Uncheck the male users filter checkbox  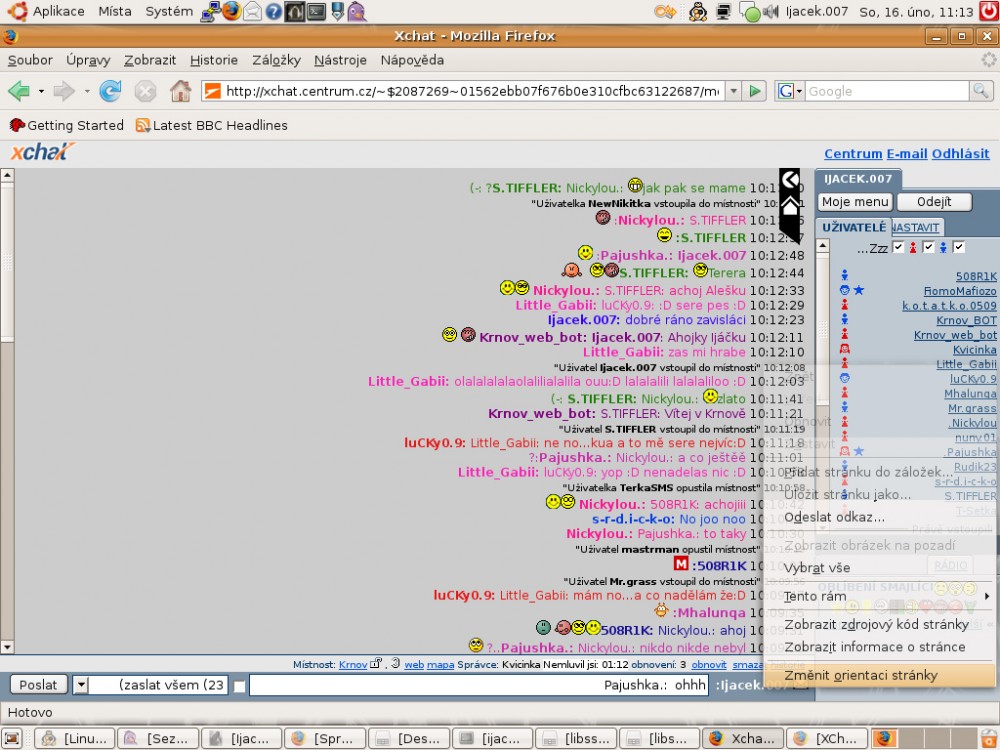(x=959, y=247)
